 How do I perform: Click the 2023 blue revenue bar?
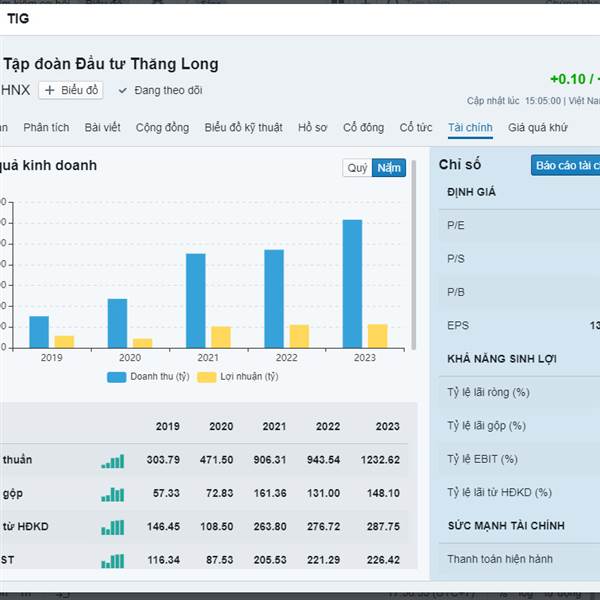[352, 284]
